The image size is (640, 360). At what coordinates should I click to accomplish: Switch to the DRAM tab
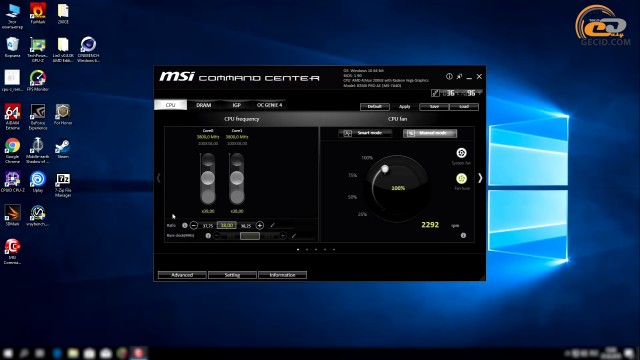203,105
